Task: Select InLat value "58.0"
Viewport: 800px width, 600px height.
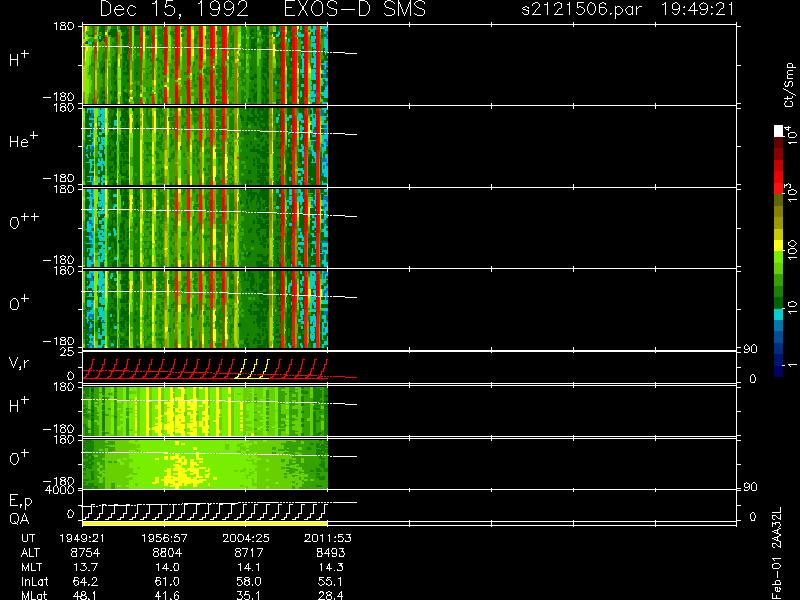Action: point(248,581)
